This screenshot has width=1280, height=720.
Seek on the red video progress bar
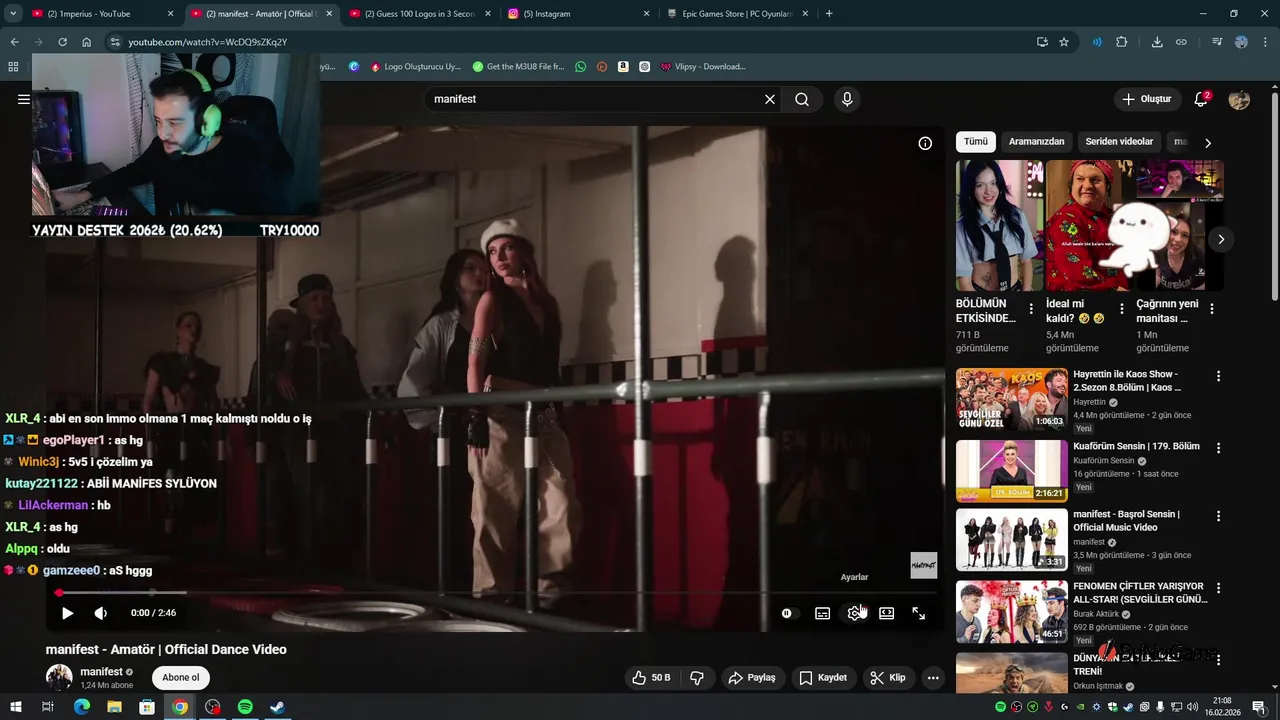[x=495, y=593]
